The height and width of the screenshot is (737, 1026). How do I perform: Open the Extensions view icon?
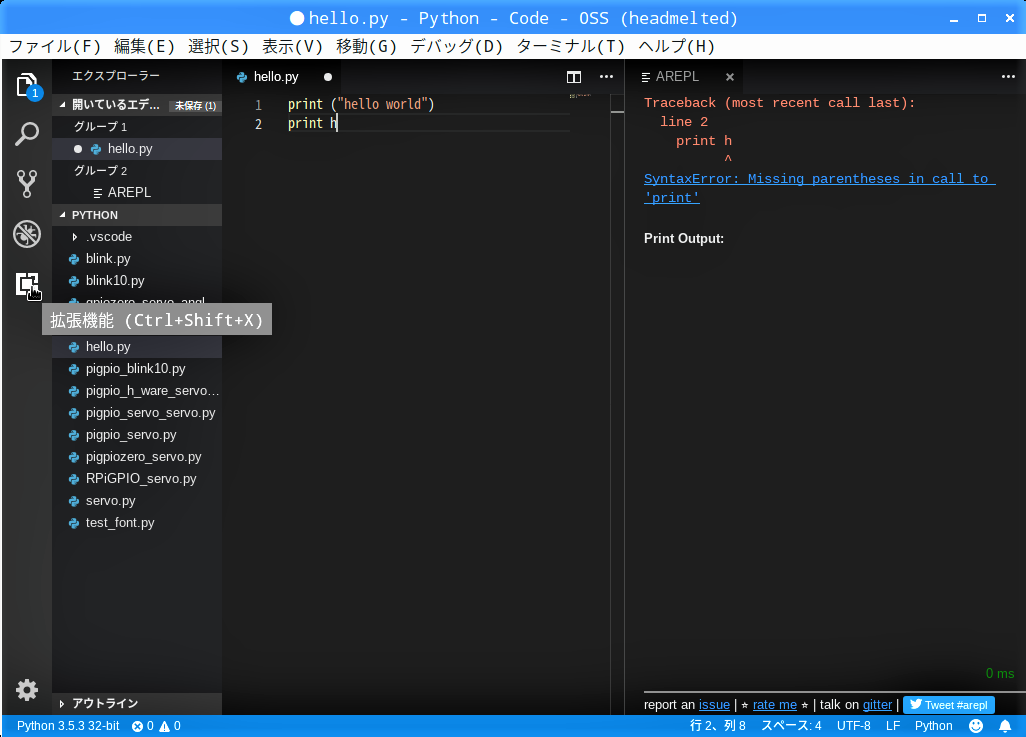(27, 285)
